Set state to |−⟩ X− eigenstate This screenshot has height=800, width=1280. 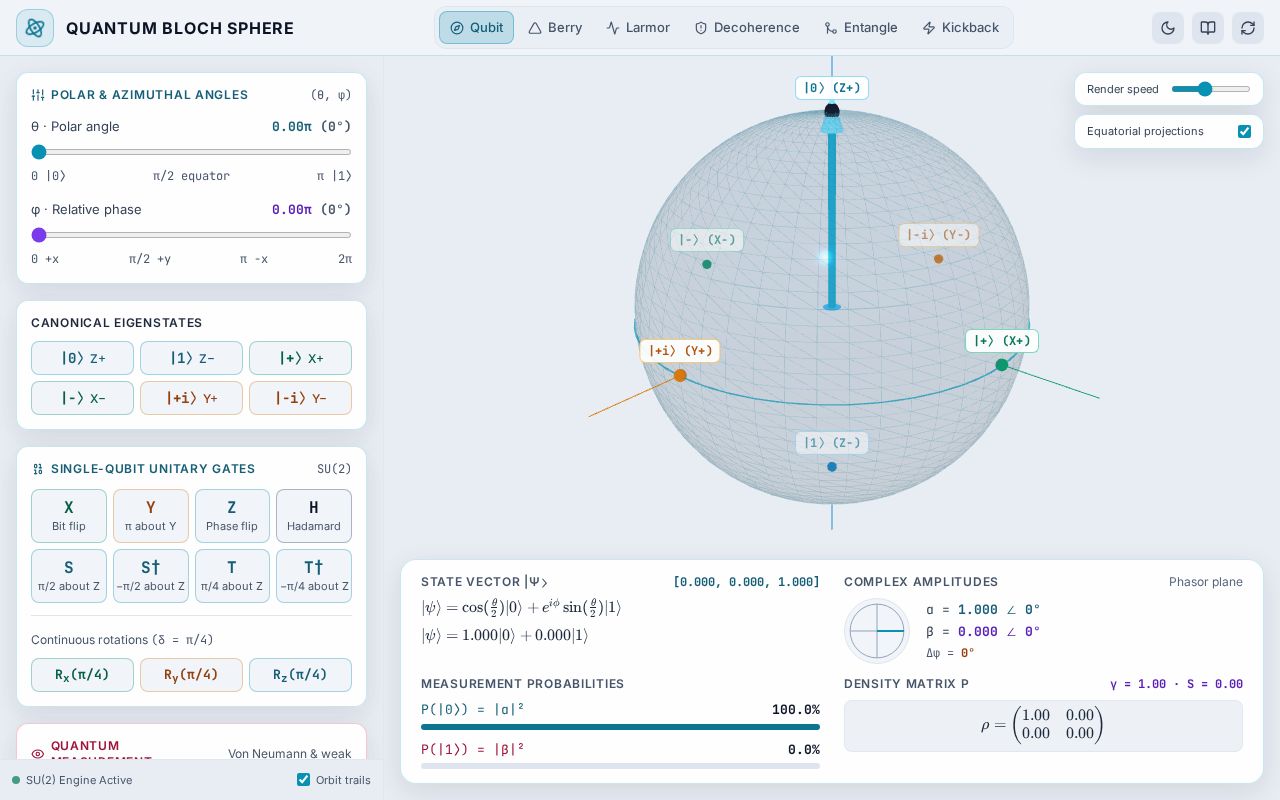(82, 397)
